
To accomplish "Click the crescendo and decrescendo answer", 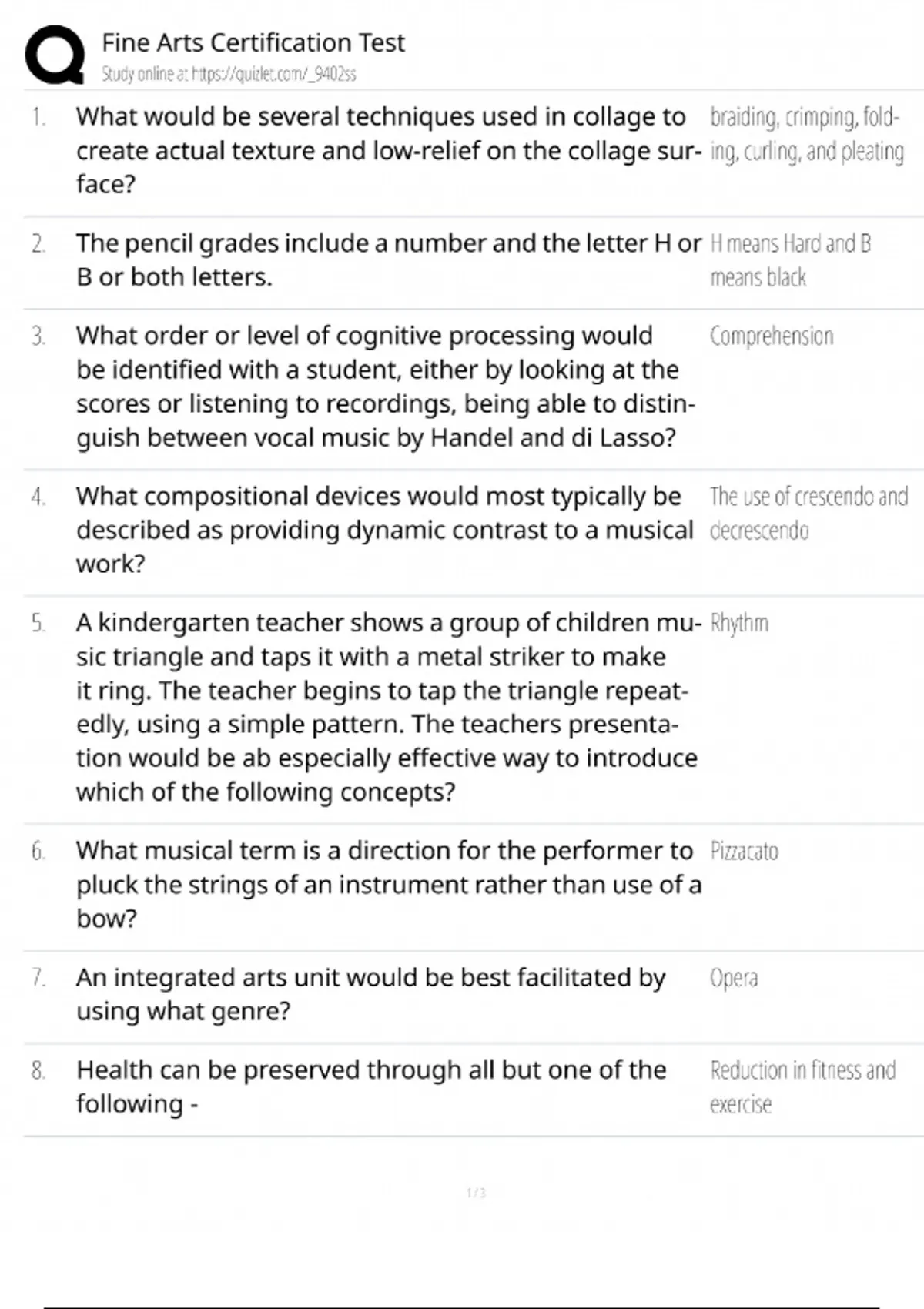I will pyautogui.click(x=808, y=513).
